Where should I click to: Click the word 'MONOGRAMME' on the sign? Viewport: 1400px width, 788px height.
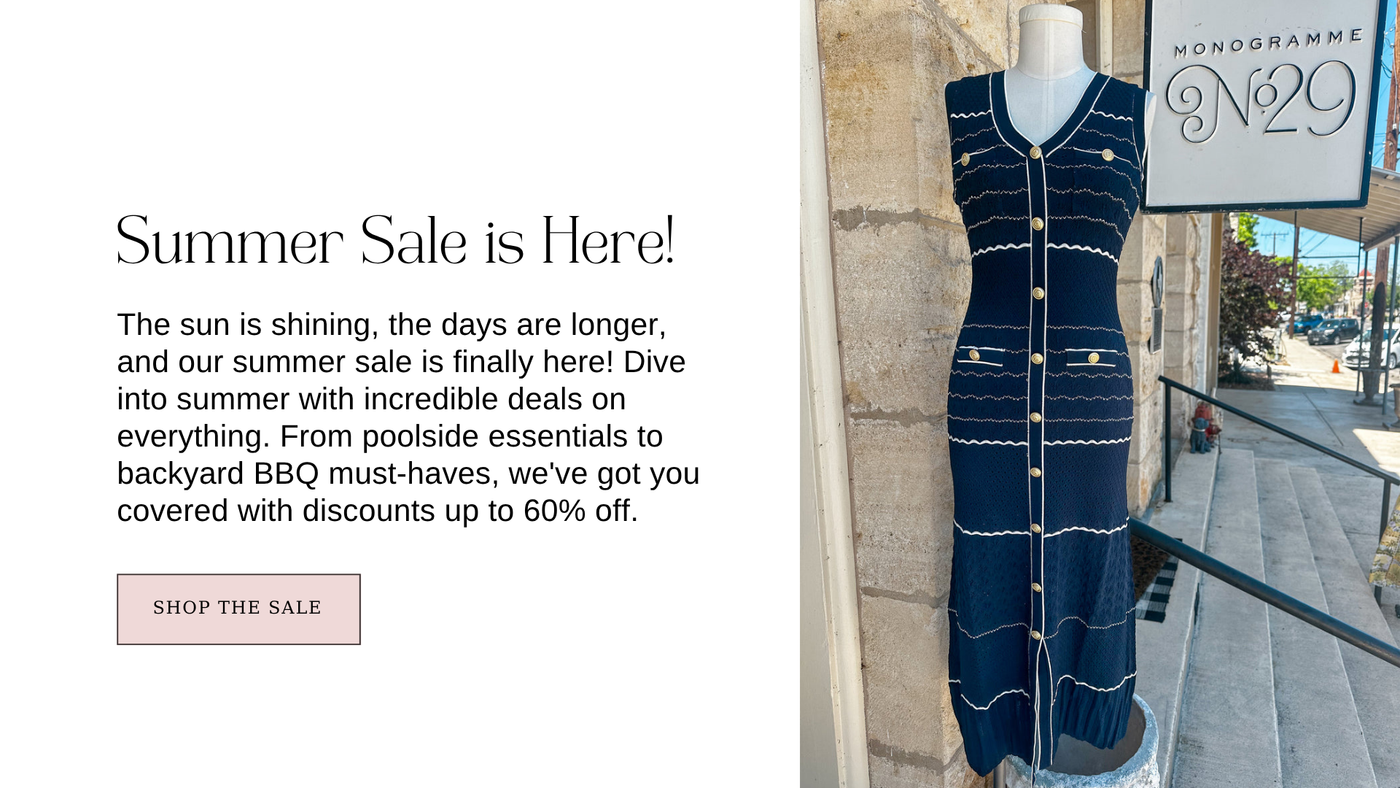pos(1268,43)
